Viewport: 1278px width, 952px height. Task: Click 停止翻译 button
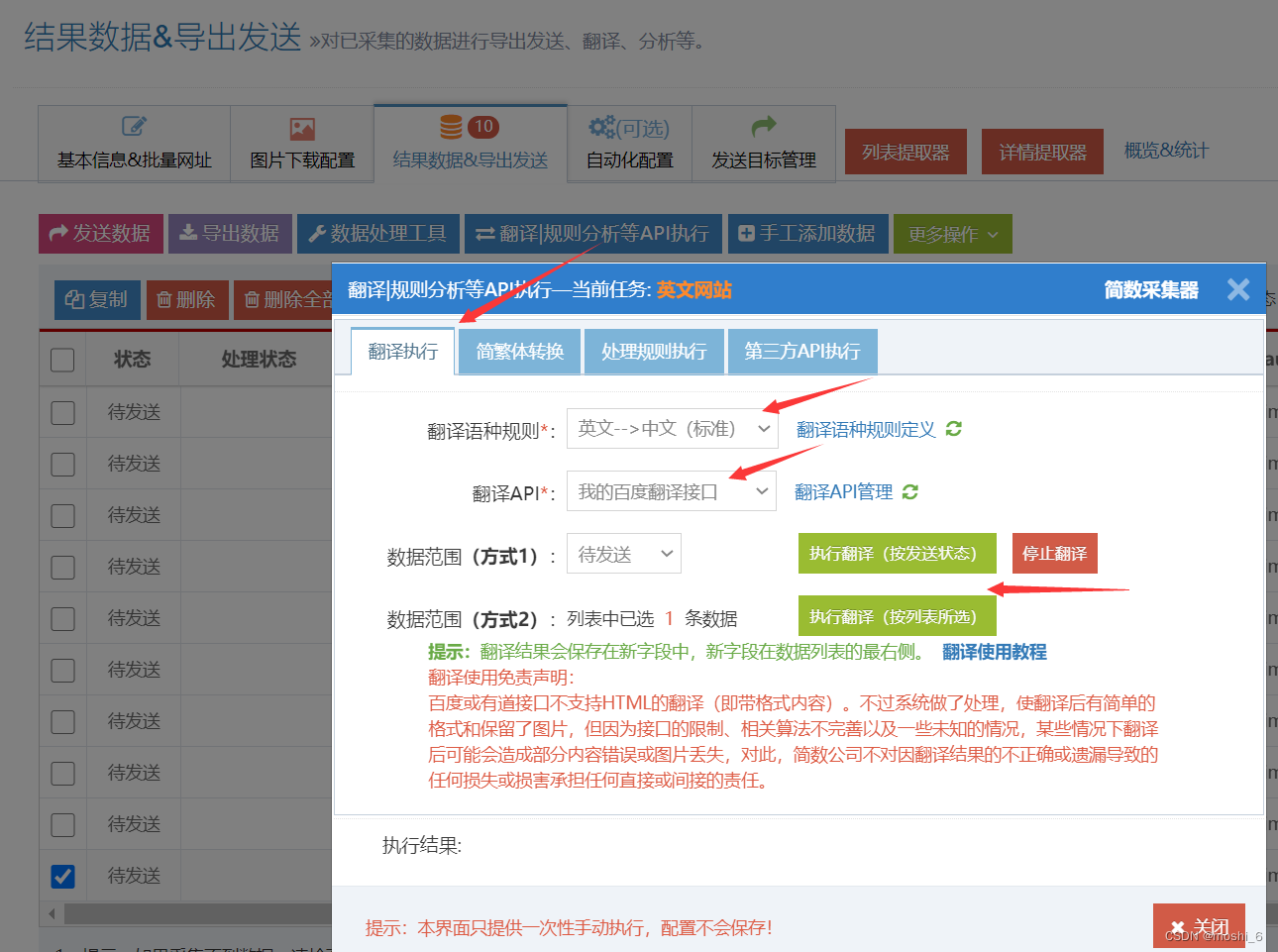click(1054, 553)
